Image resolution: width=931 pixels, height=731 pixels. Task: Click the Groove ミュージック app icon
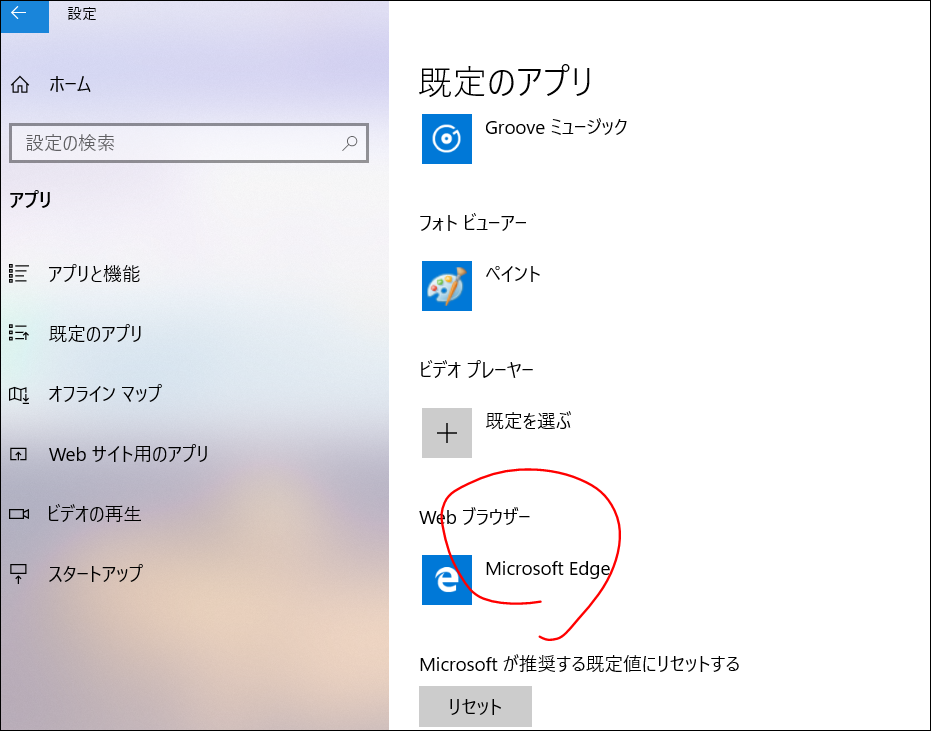446,139
